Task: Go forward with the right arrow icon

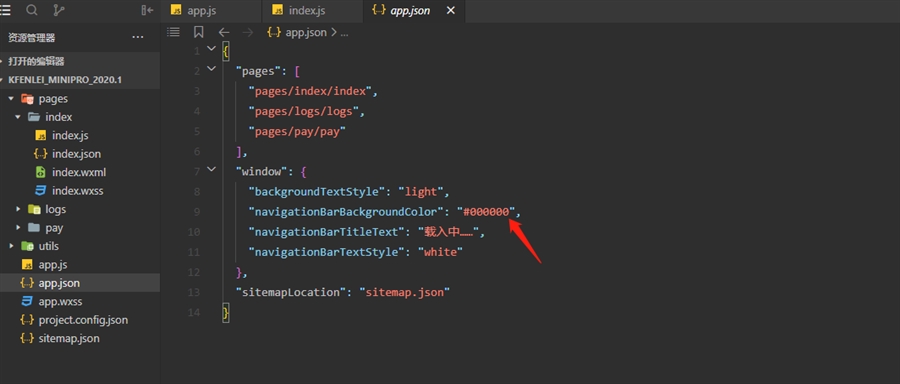Action: click(x=248, y=33)
